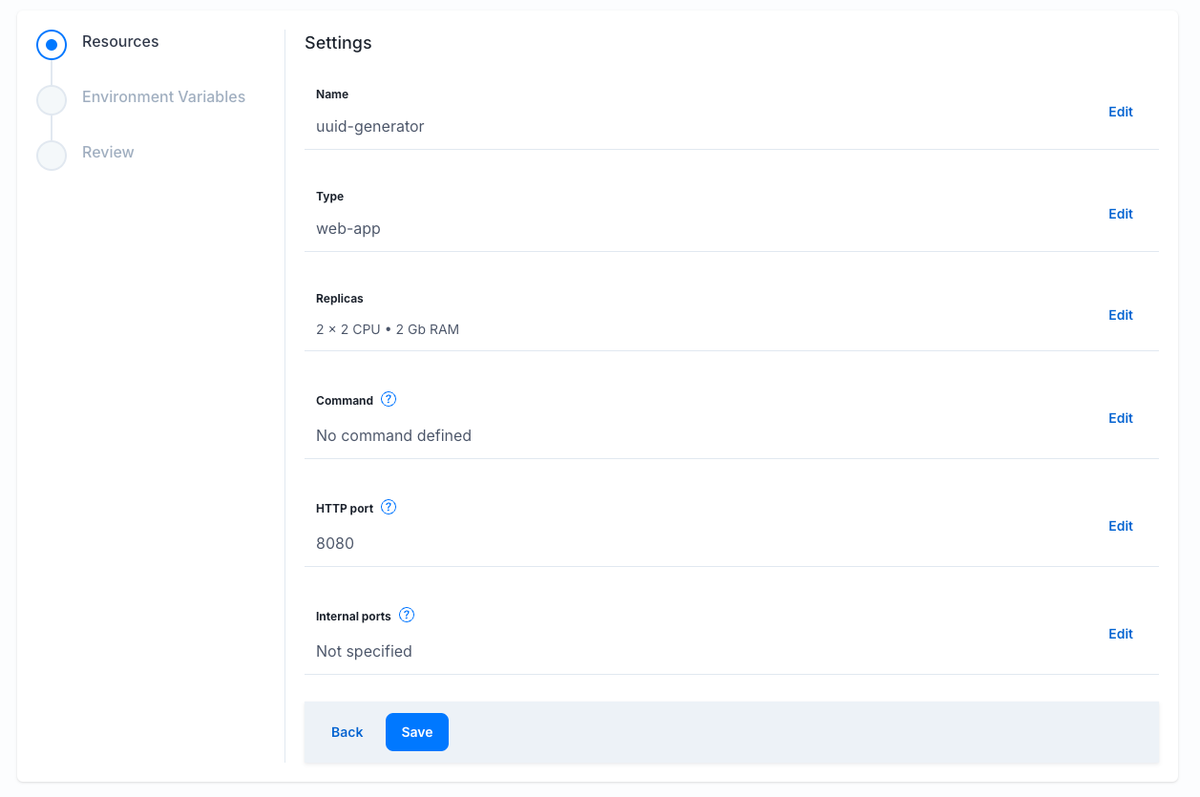
Task: Edit the HTTP port value
Action: (1120, 526)
